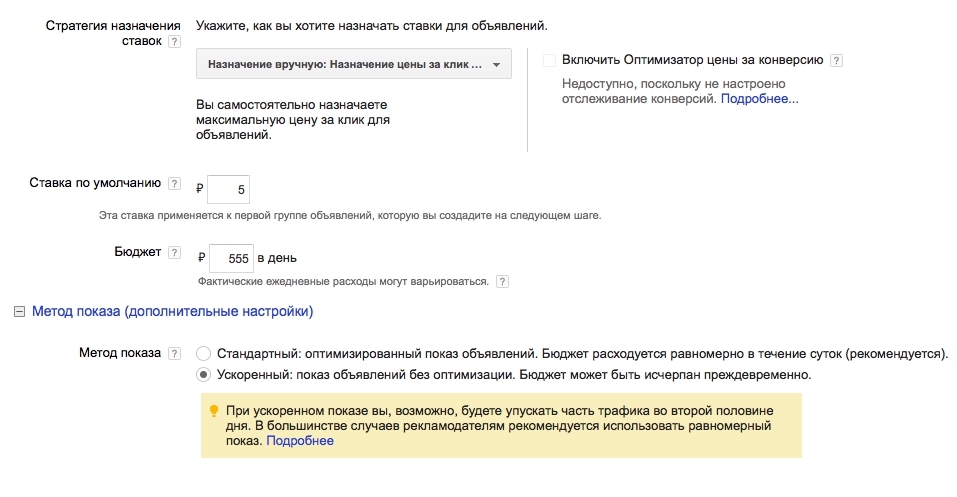The width and height of the screenshot is (957, 497).
Task: Open help icon for Оптимизатор цены за конверсию
Action: coord(837,60)
